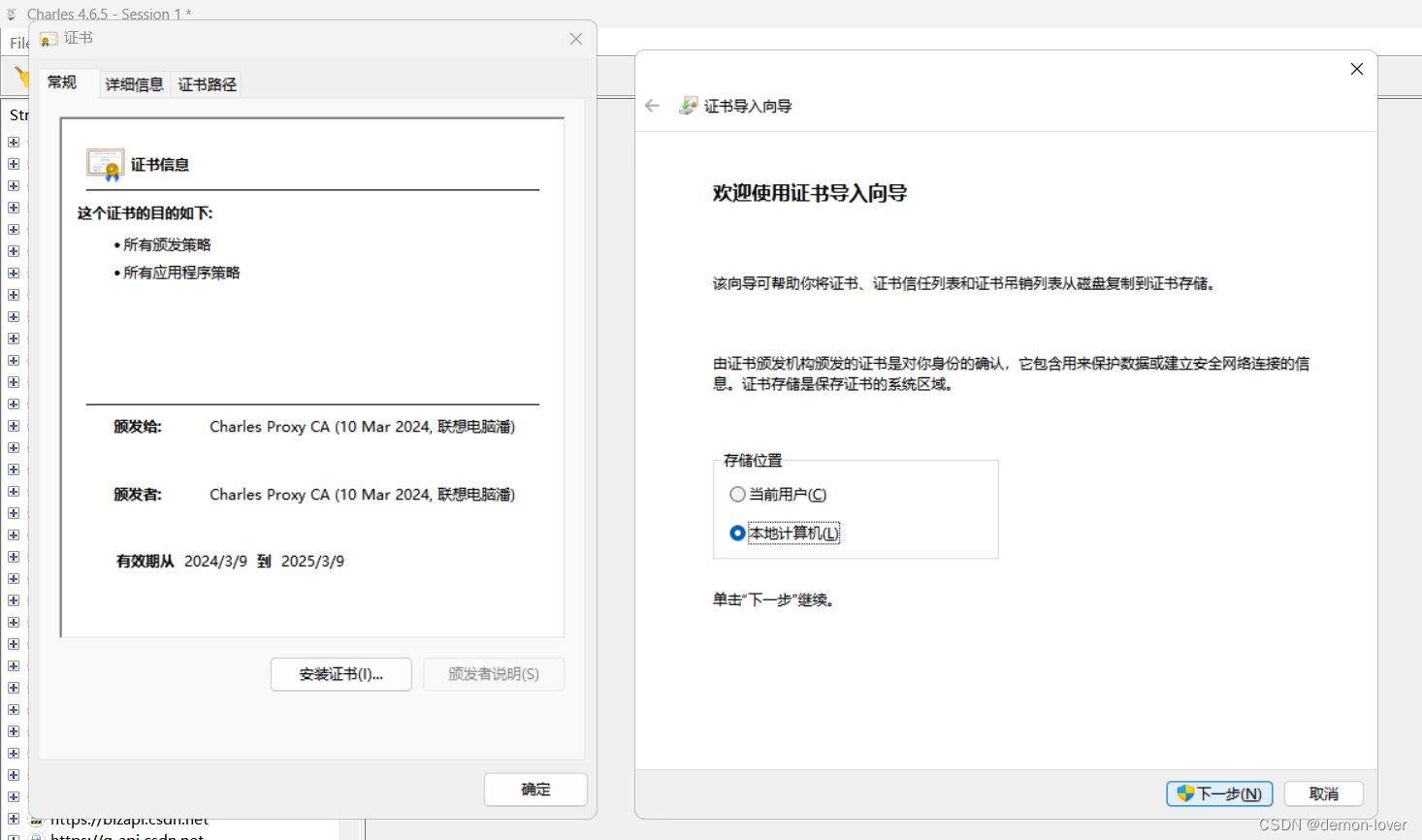
Task: Click the broom clear-session icon in Charles toolbar
Action: 21,76
